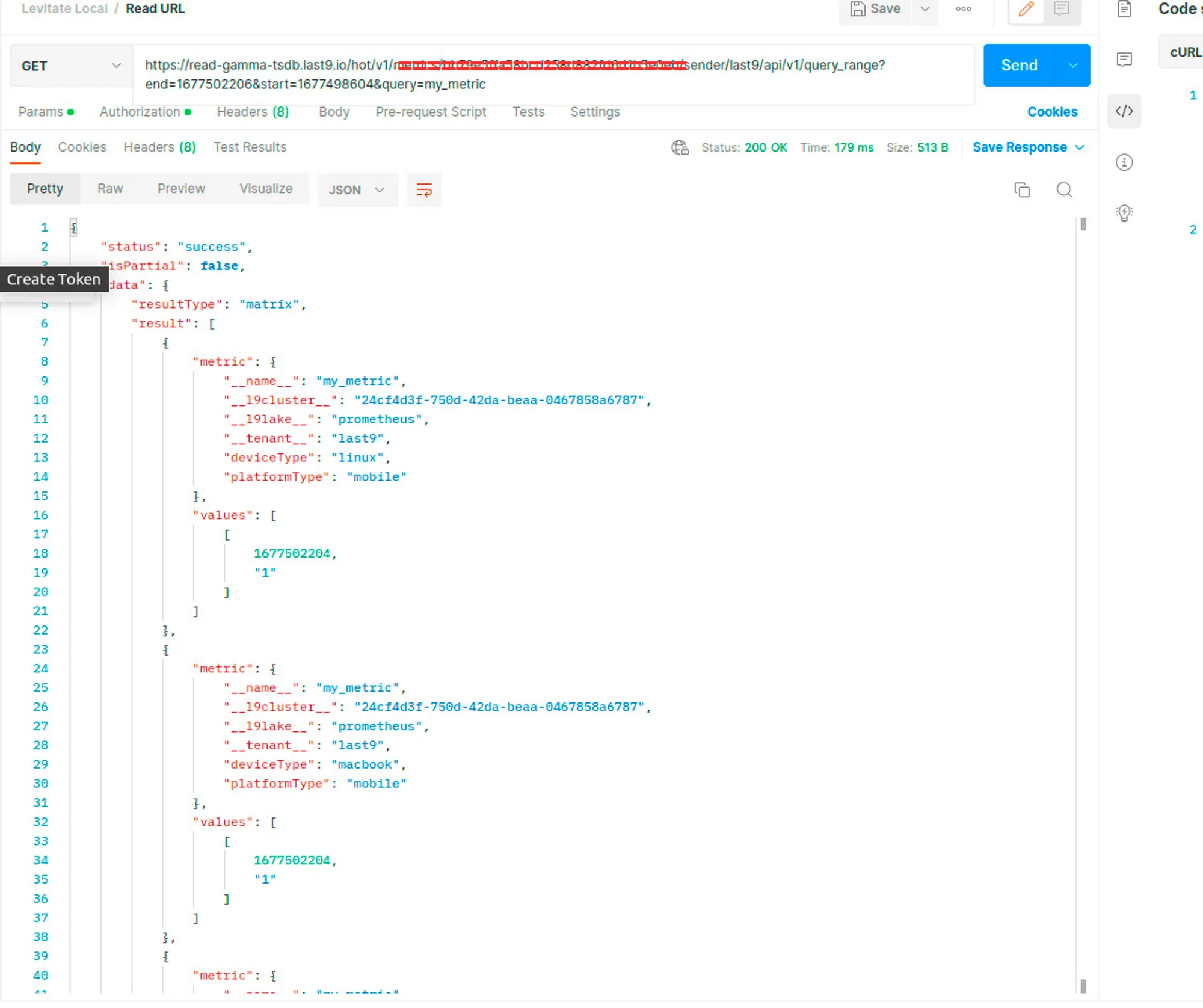Viewport: 1203px width, 1008px height.
Task: Click the beautify/filter icon in Body
Action: 423,189
